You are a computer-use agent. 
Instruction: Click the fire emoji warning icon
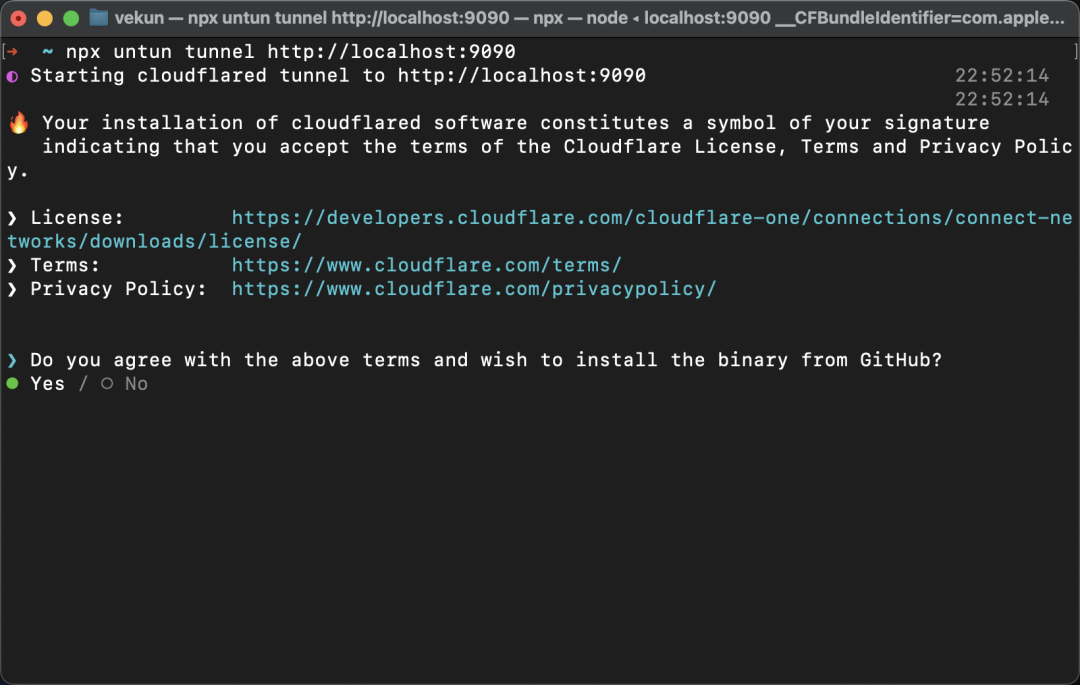(x=19, y=123)
